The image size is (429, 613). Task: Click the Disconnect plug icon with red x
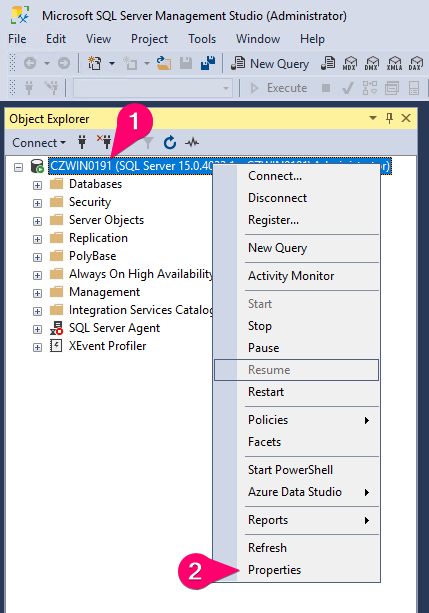coord(104,142)
